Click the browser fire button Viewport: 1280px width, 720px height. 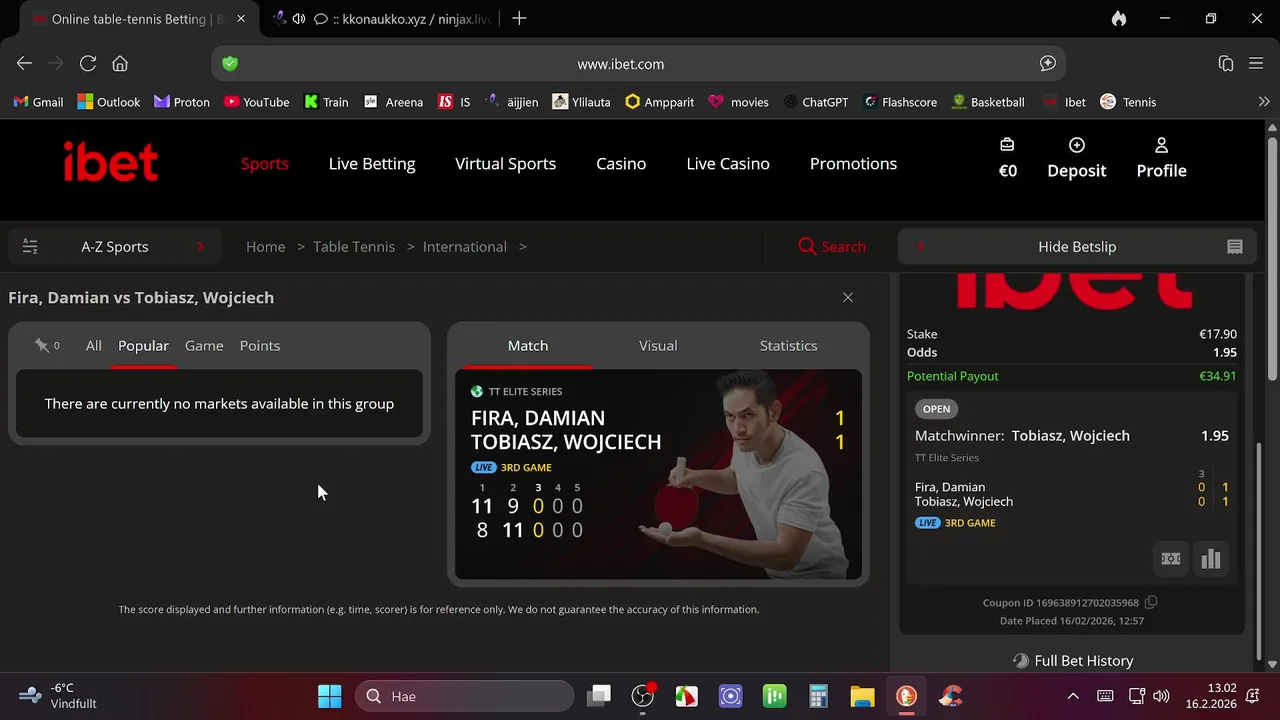[1119, 18]
